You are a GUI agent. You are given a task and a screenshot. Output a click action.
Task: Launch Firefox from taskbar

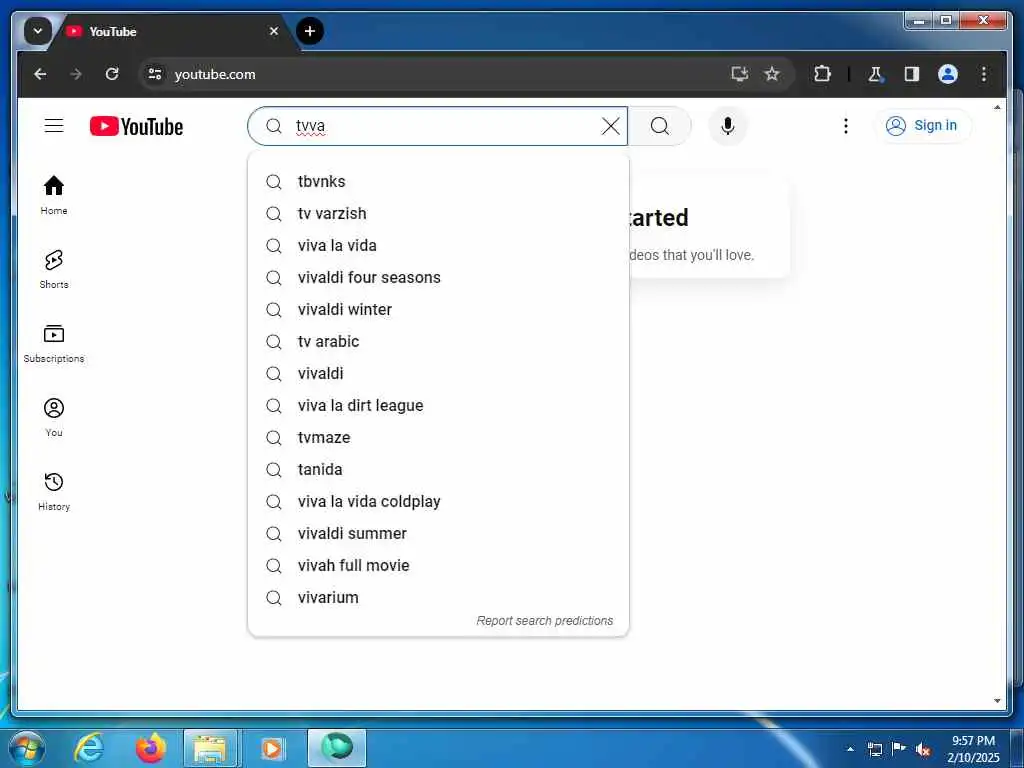point(150,748)
